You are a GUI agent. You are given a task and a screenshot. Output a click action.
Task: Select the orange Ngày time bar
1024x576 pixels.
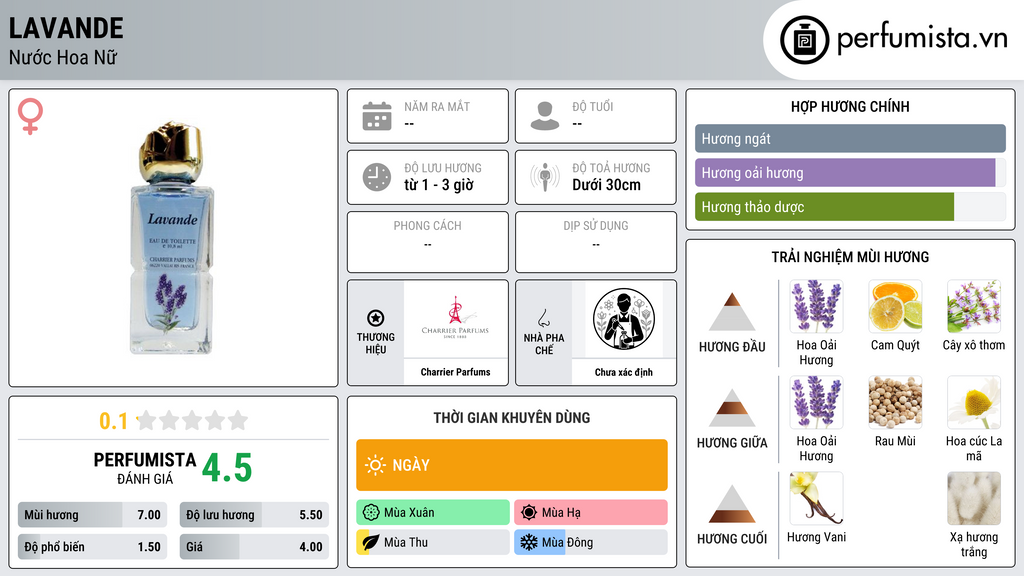[x=512, y=465]
